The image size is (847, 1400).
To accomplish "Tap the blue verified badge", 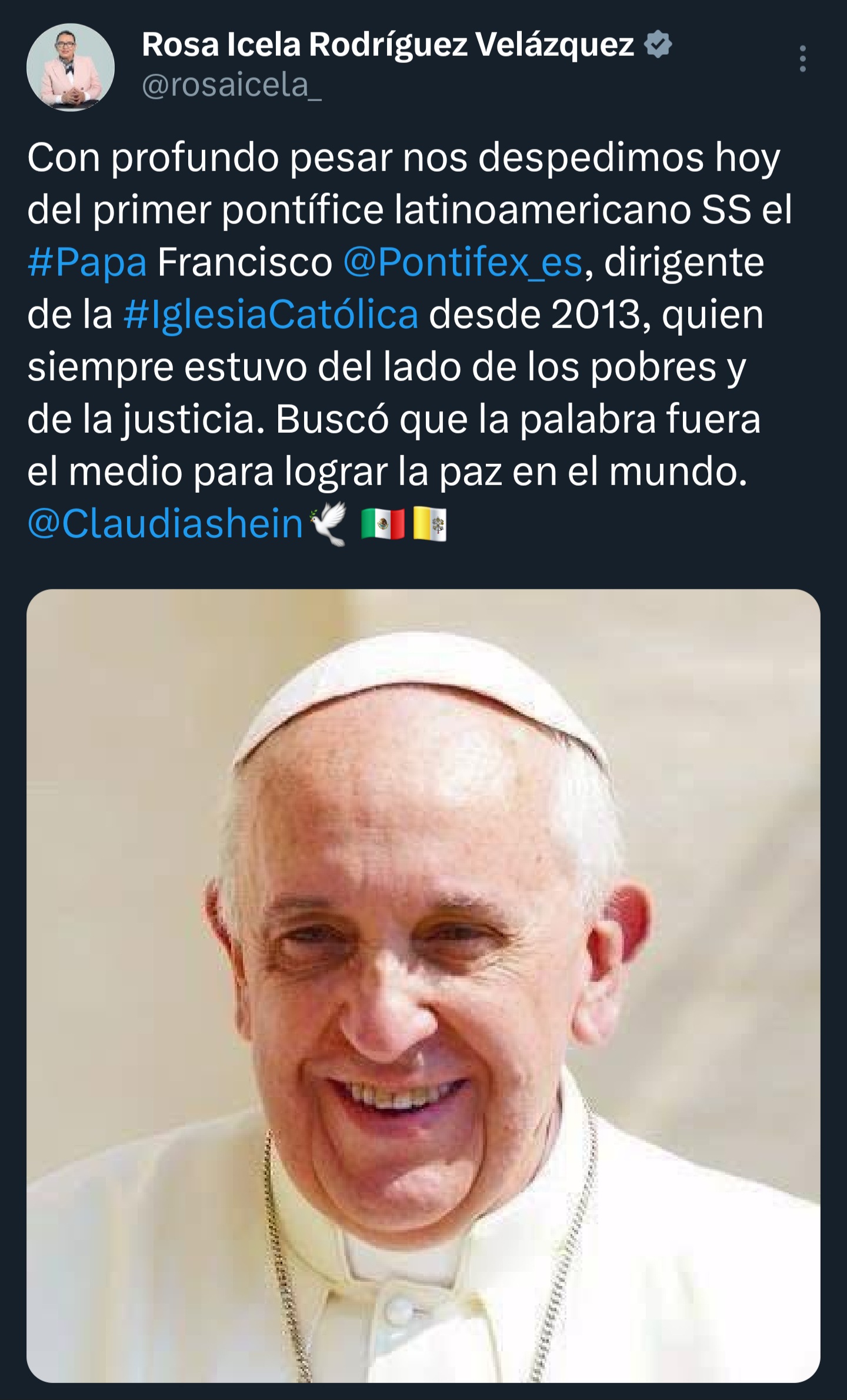I will pos(658,44).
